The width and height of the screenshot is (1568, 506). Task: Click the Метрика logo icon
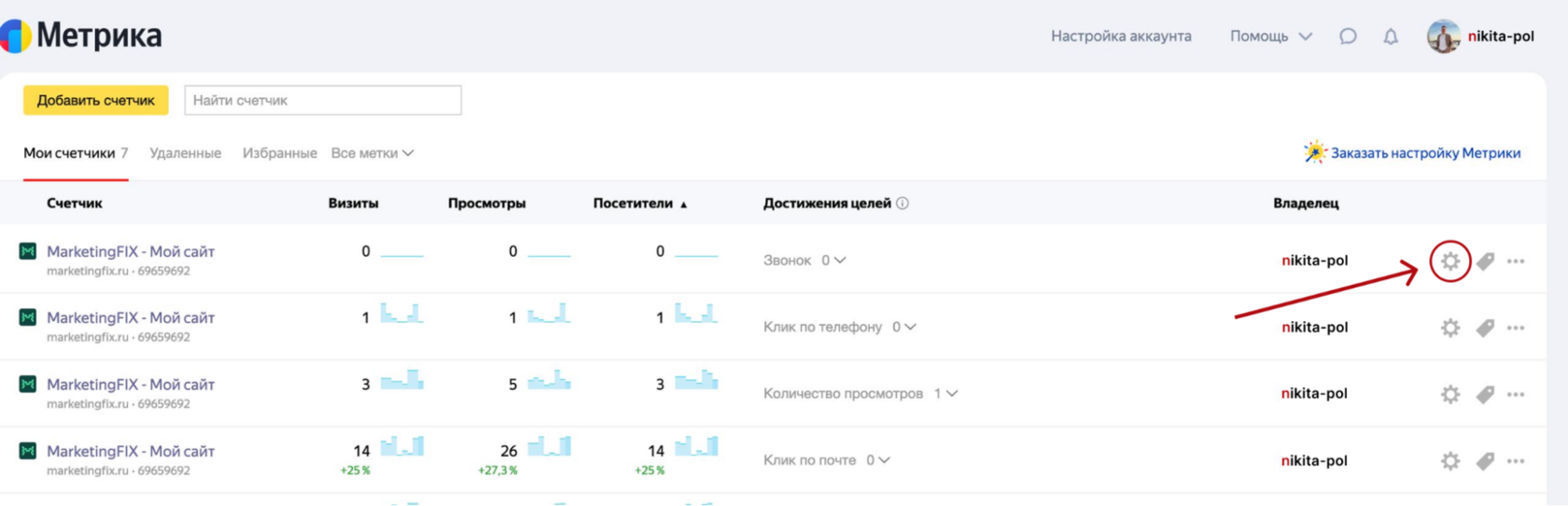15,36
